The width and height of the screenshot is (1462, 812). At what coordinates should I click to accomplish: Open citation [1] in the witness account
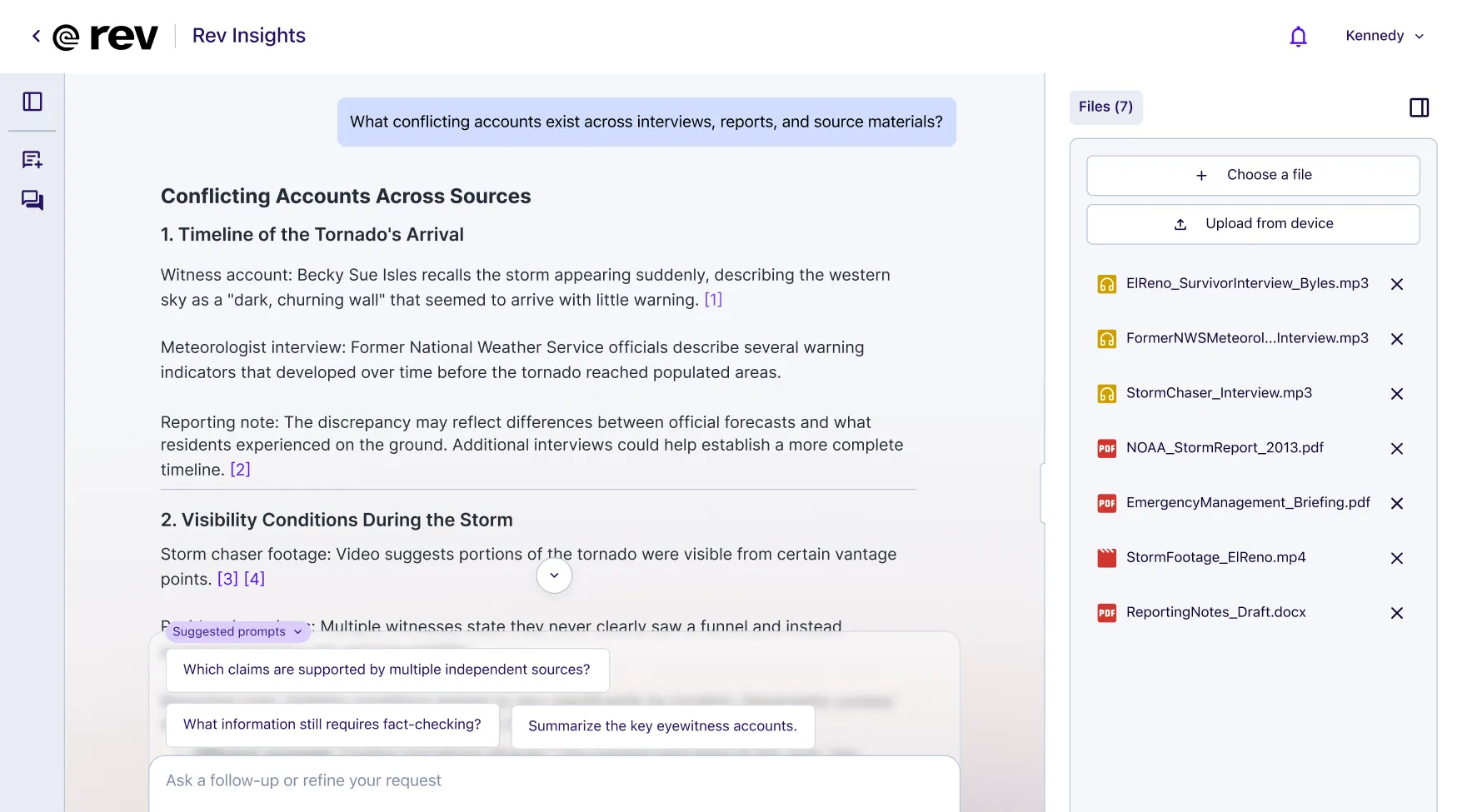(713, 300)
